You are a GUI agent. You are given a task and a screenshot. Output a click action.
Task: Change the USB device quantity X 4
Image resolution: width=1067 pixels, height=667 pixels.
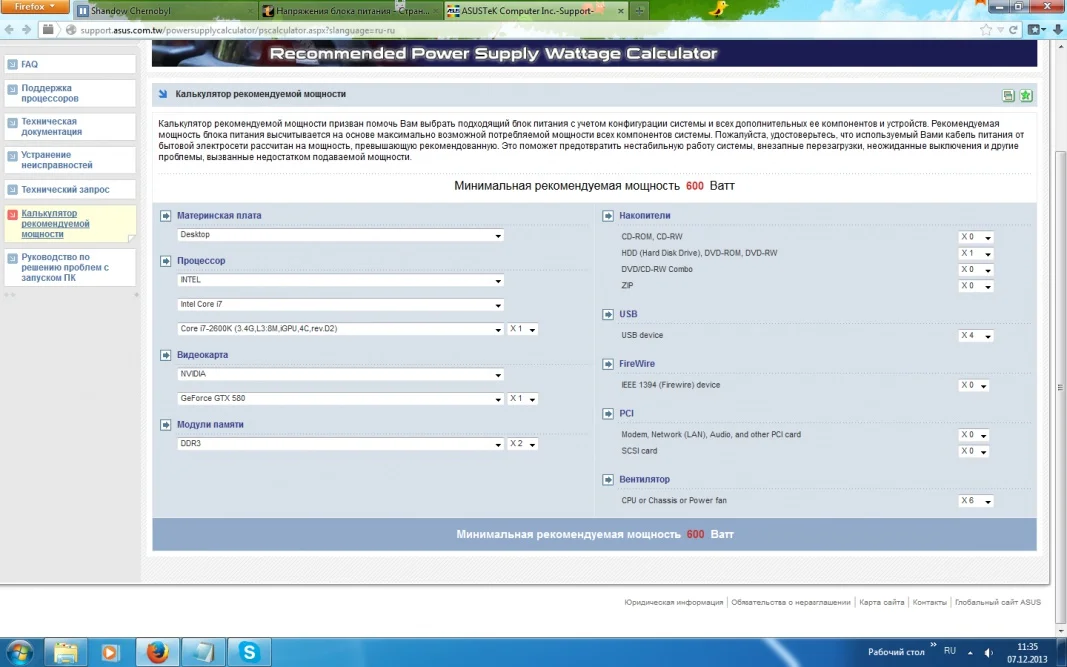pyautogui.click(x=976, y=336)
